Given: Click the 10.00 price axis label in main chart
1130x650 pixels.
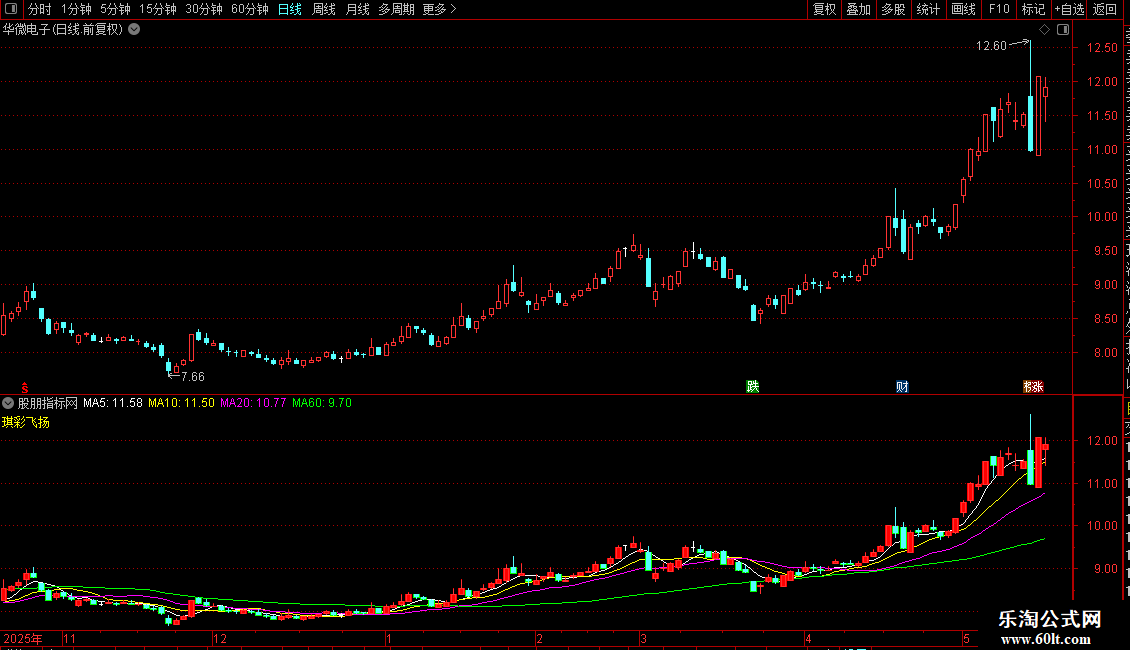Looking at the screenshot, I should [1102, 217].
